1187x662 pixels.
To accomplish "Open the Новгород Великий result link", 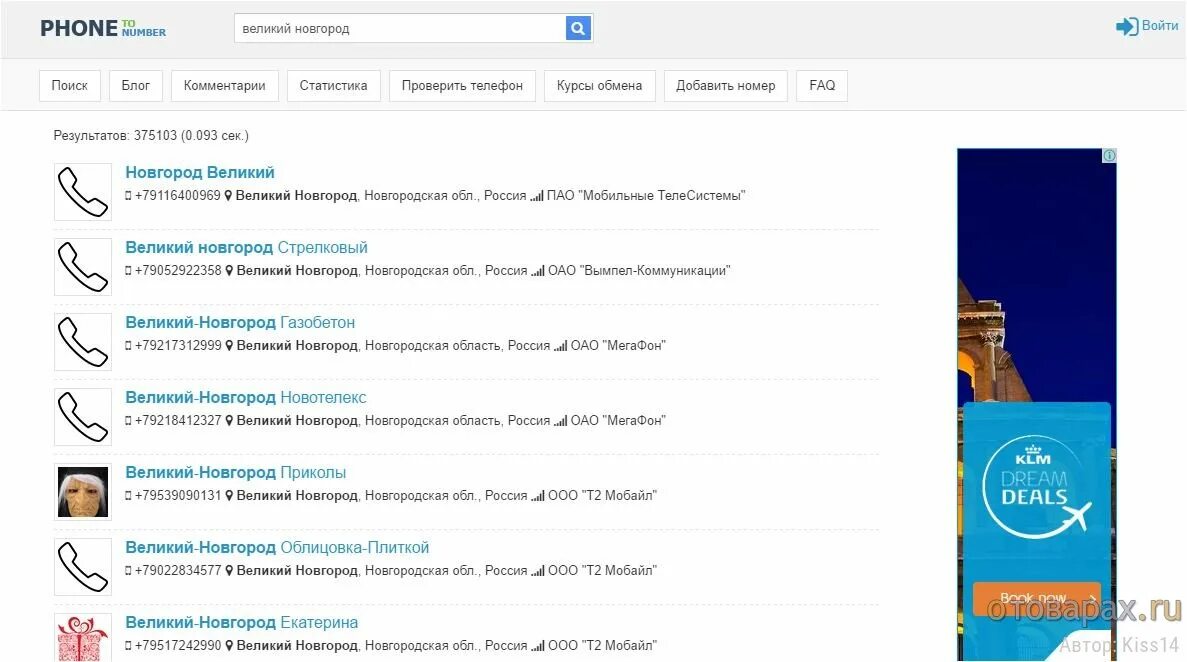I will point(200,173).
